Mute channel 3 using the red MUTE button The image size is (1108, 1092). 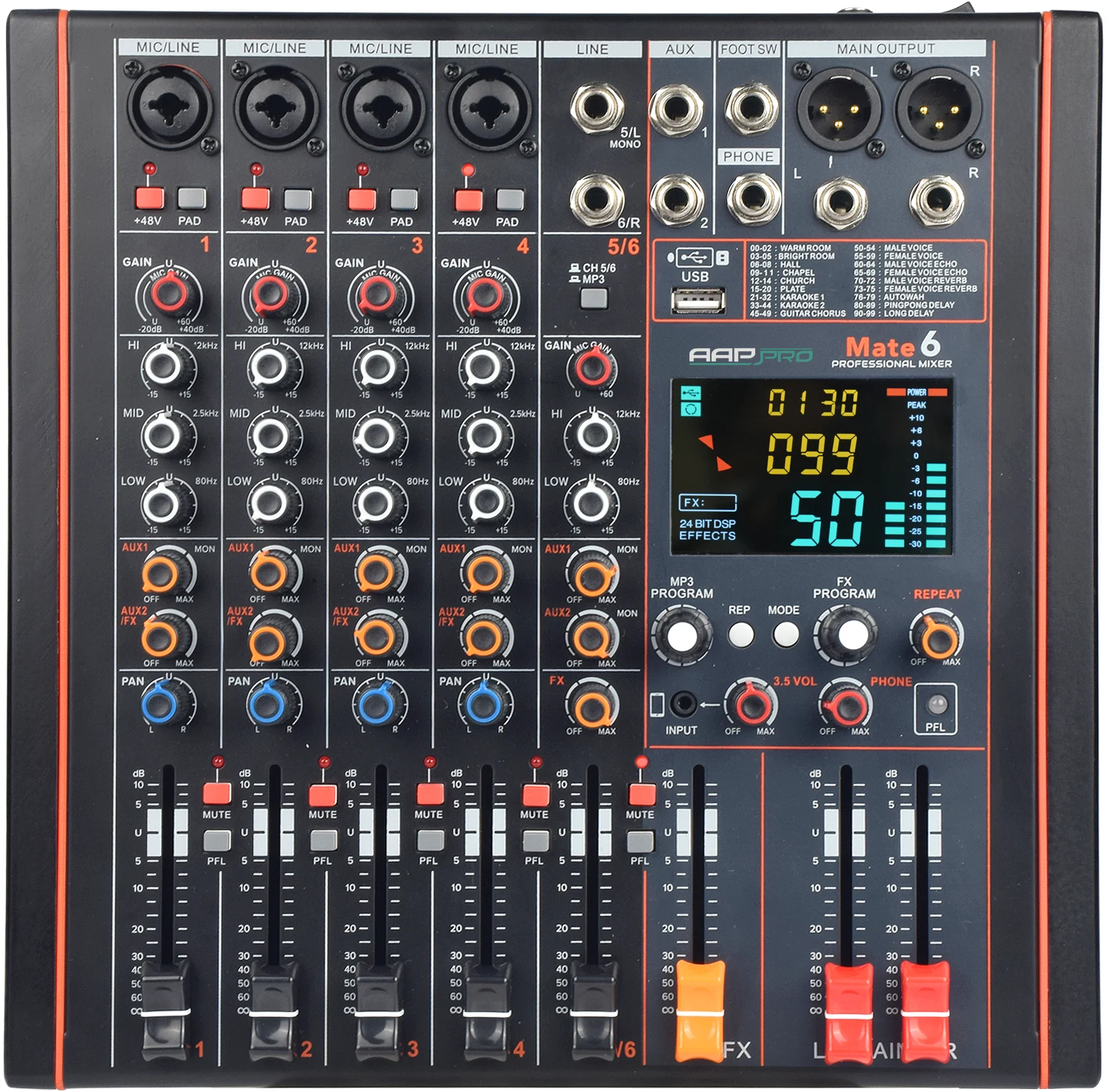click(429, 793)
